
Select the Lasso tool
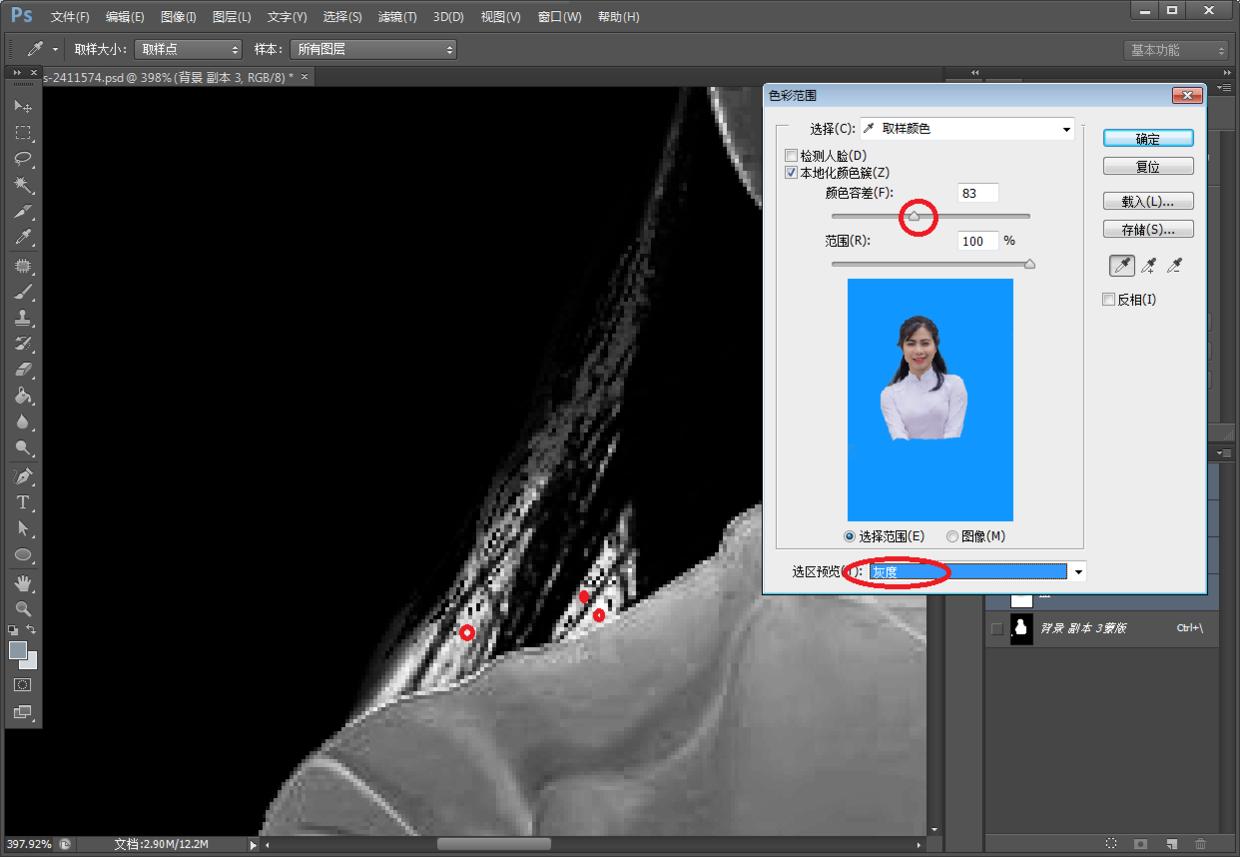(x=23, y=159)
